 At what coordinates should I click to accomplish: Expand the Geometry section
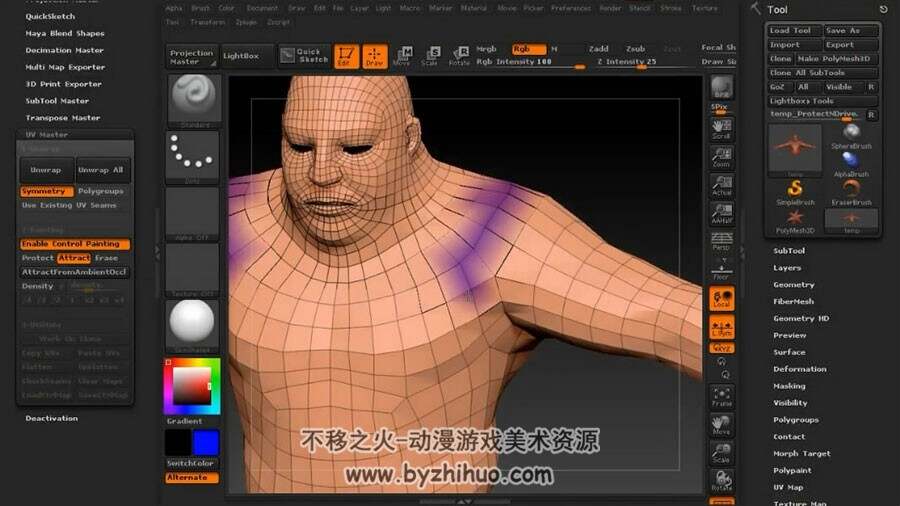(793, 285)
